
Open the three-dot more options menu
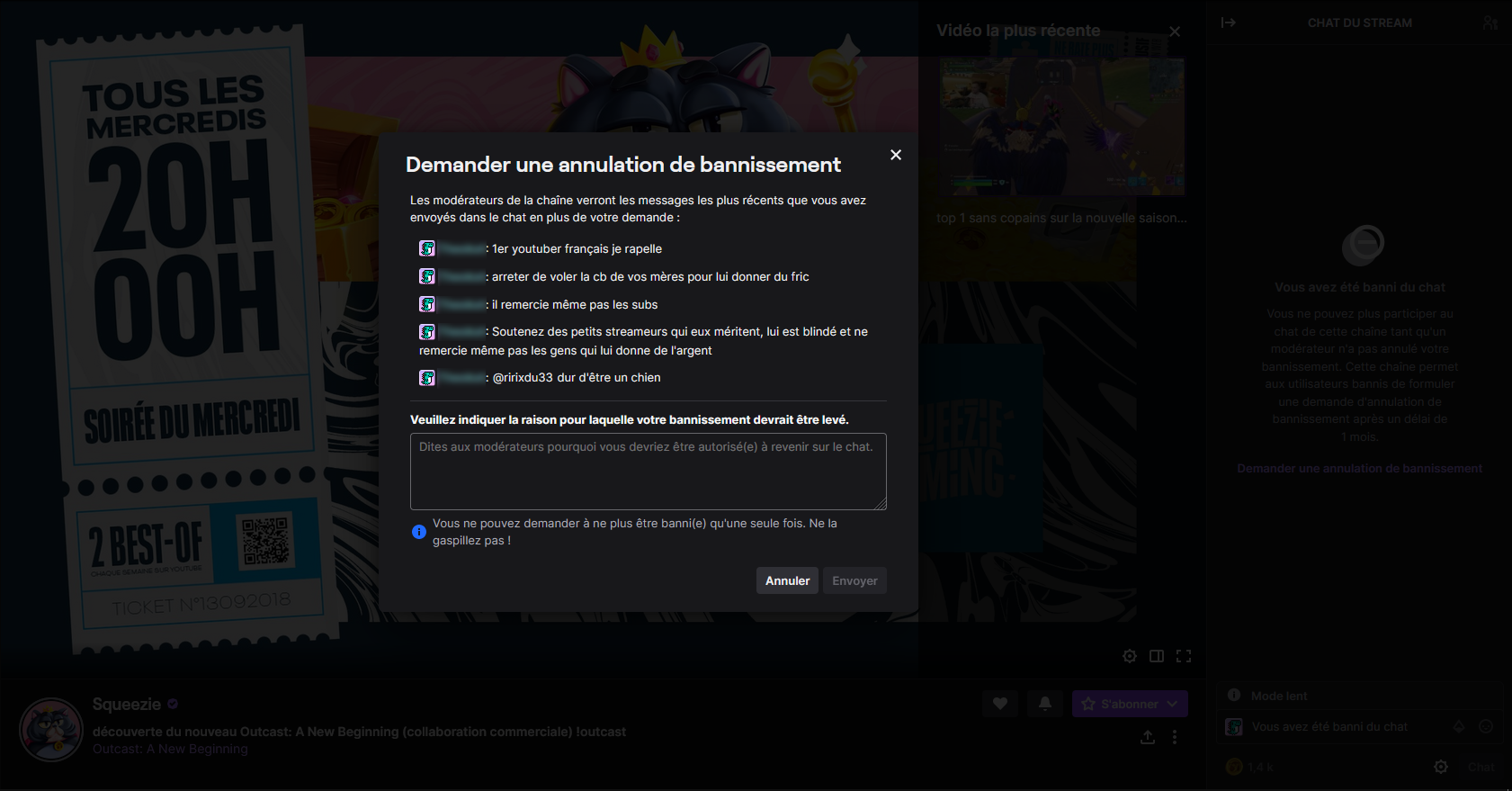pyautogui.click(x=1175, y=737)
